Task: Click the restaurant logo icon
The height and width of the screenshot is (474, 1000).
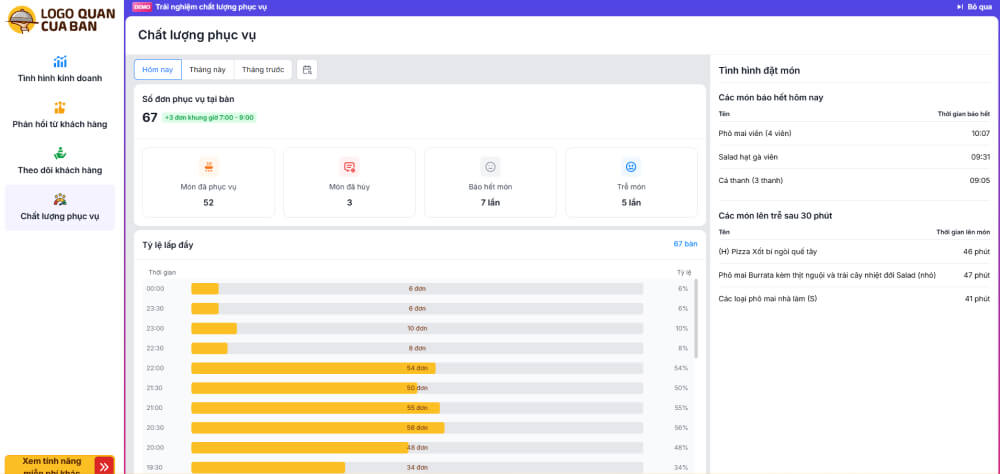Action: pos(21,20)
